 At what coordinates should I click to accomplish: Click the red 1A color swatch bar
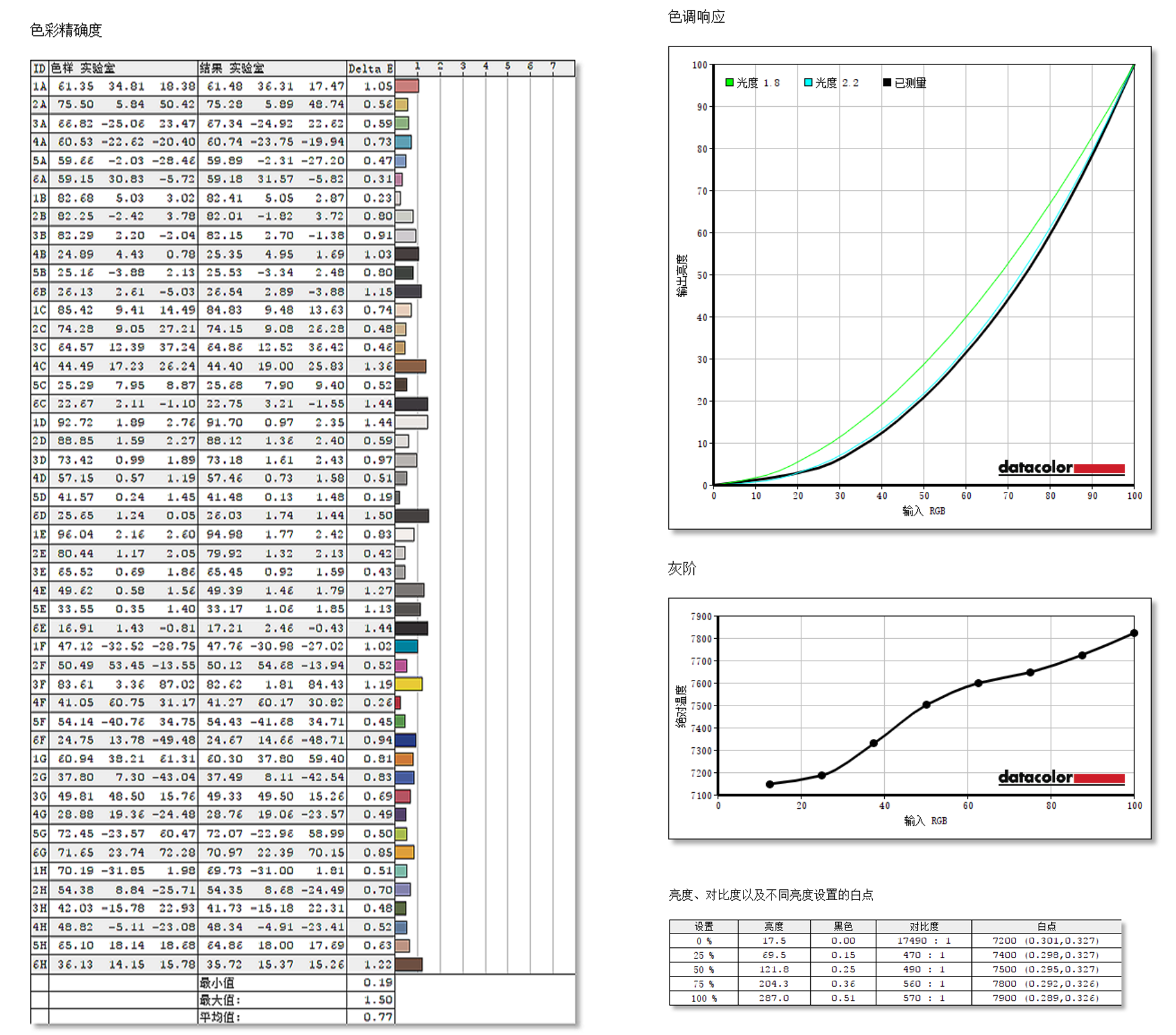tap(406, 86)
